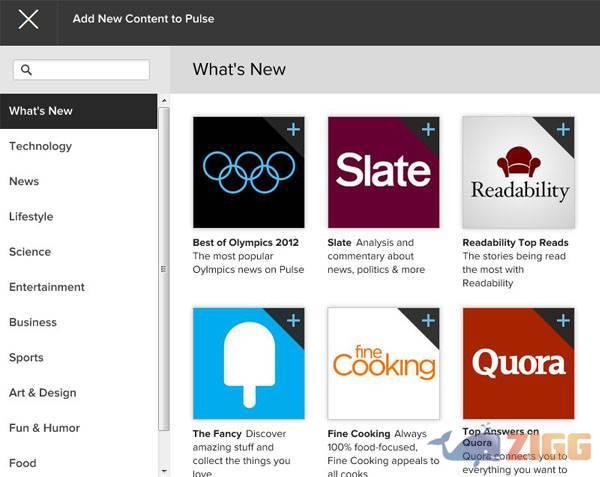600x477 pixels.
Task: Click 'amazing stuff and collect the things' text
Action: (x=241, y=454)
